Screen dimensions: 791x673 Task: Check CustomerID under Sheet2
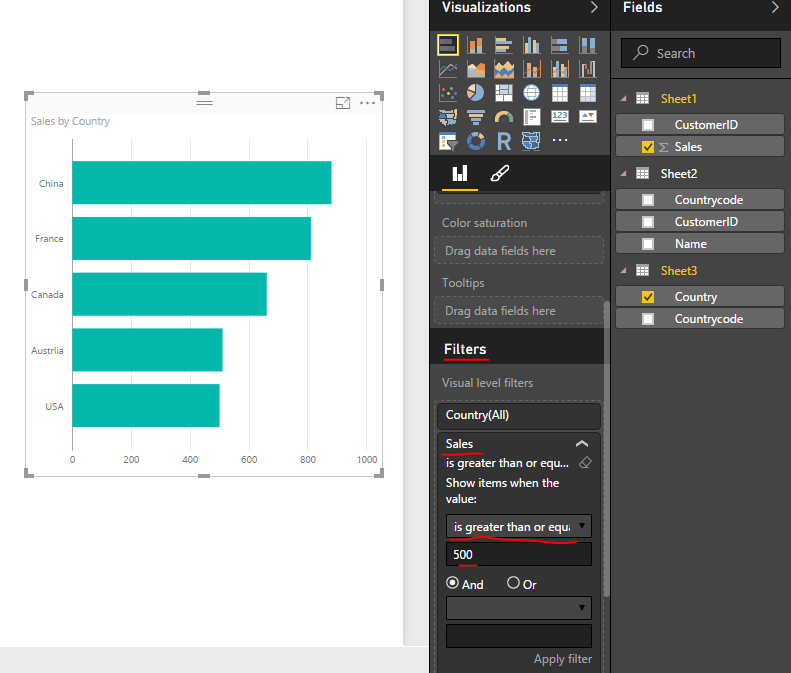[x=648, y=222]
